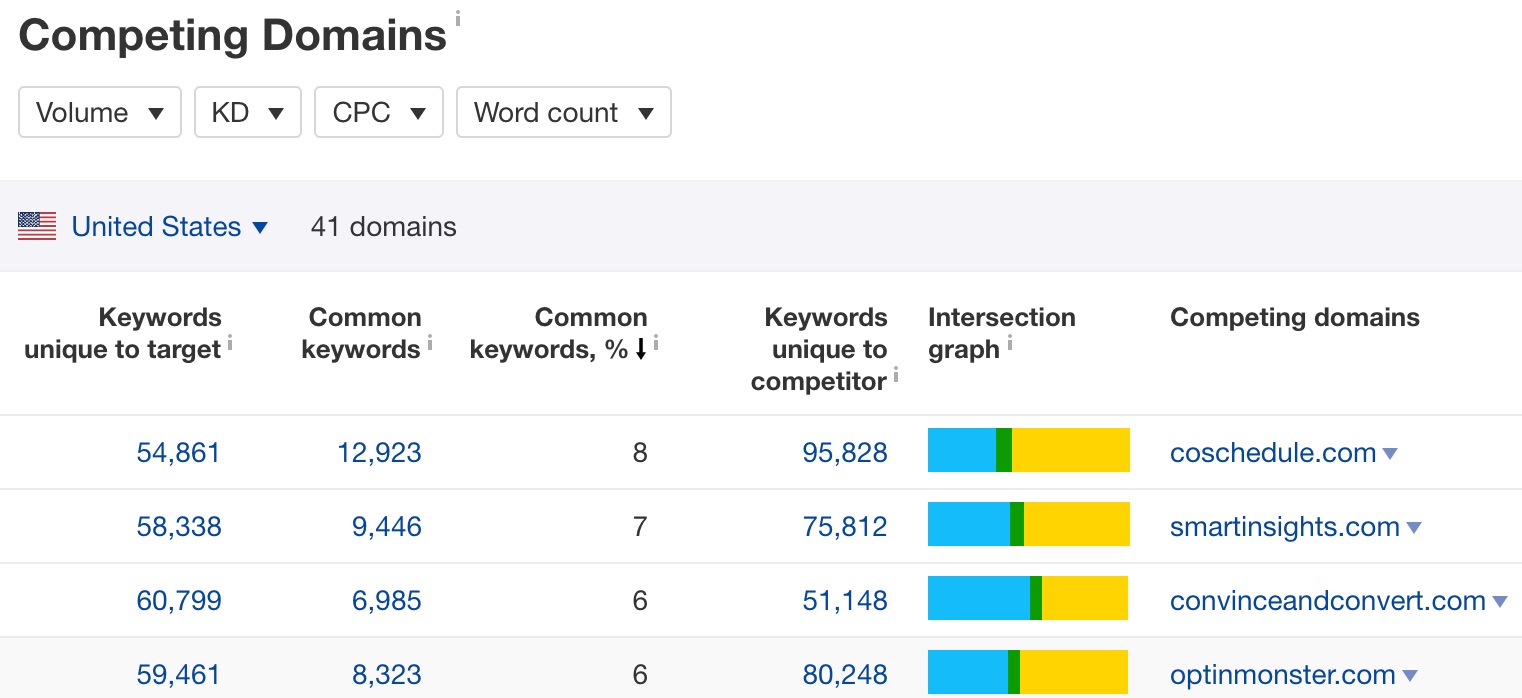Open the 95,828 keywords unique to competitor link

[845, 452]
